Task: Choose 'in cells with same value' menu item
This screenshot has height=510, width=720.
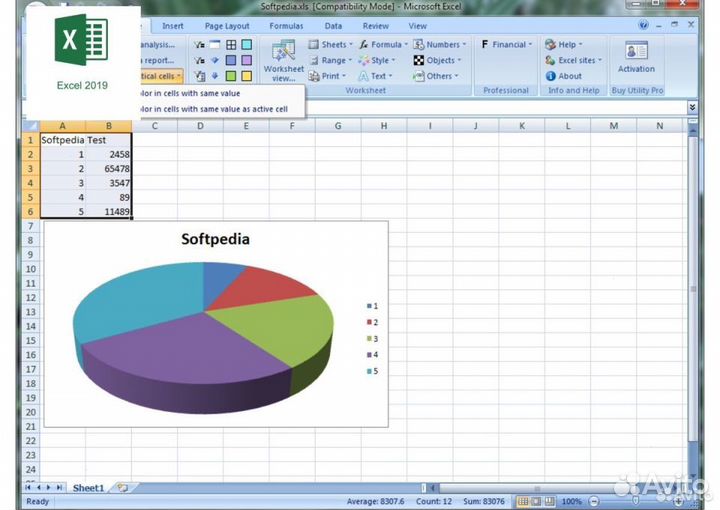Action: coord(222,93)
